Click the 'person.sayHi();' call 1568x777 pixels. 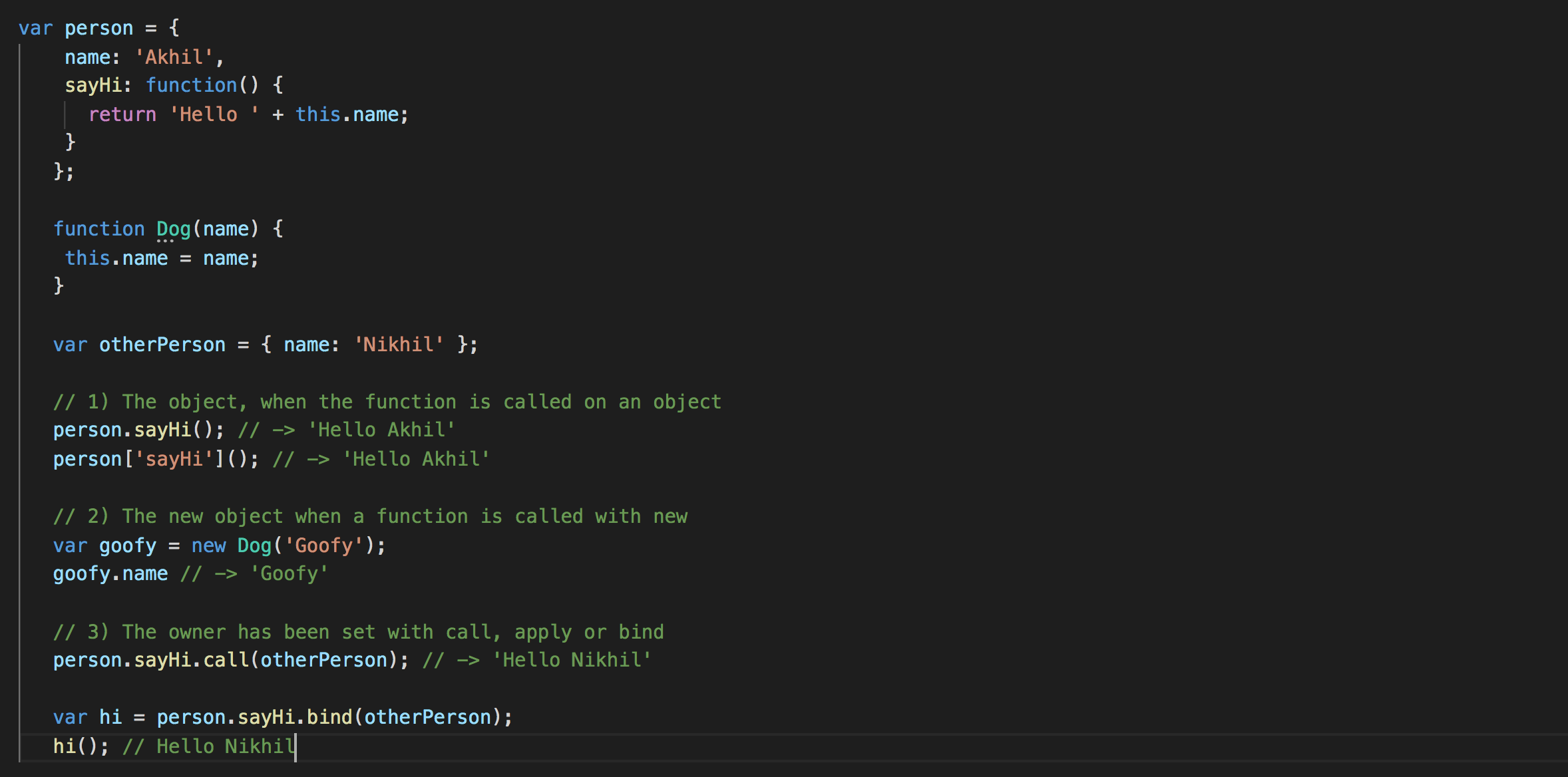tap(139, 430)
